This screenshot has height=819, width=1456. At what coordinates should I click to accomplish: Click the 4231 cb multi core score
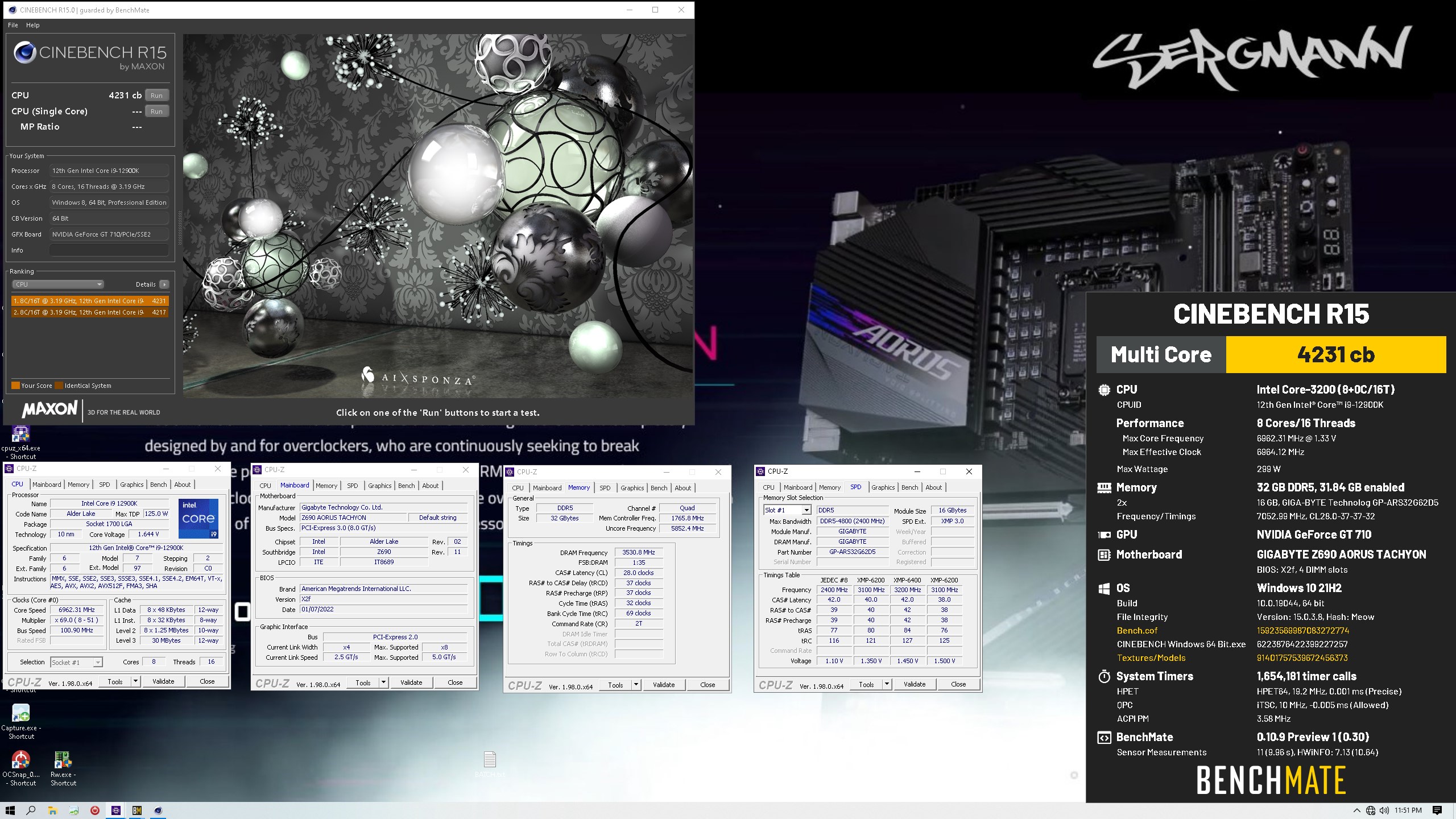click(1335, 354)
